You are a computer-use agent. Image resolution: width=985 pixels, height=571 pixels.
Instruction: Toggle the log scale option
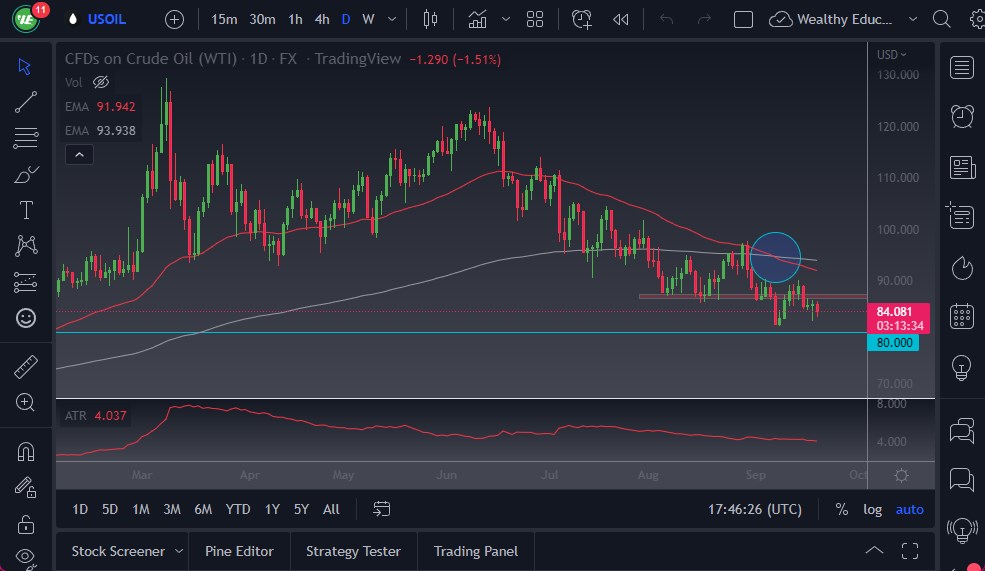tap(872, 509)
